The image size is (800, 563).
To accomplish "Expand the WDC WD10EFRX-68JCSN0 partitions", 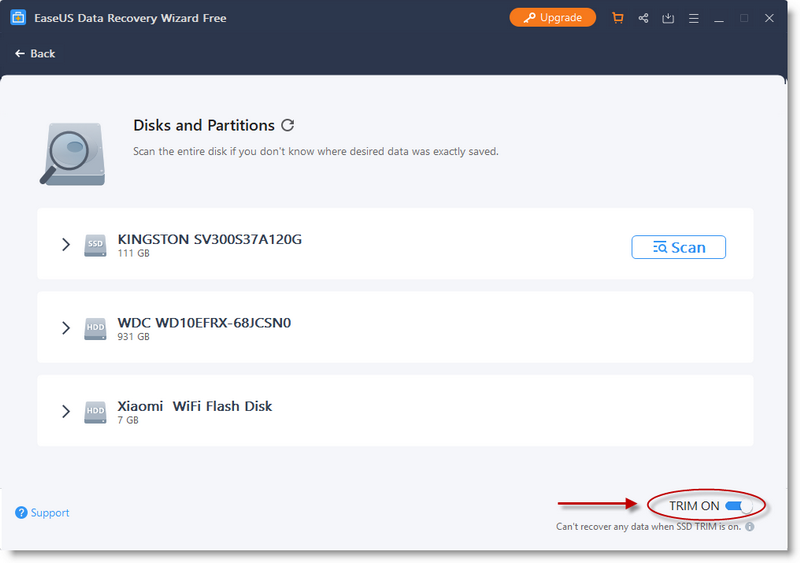I will [66, 328].
